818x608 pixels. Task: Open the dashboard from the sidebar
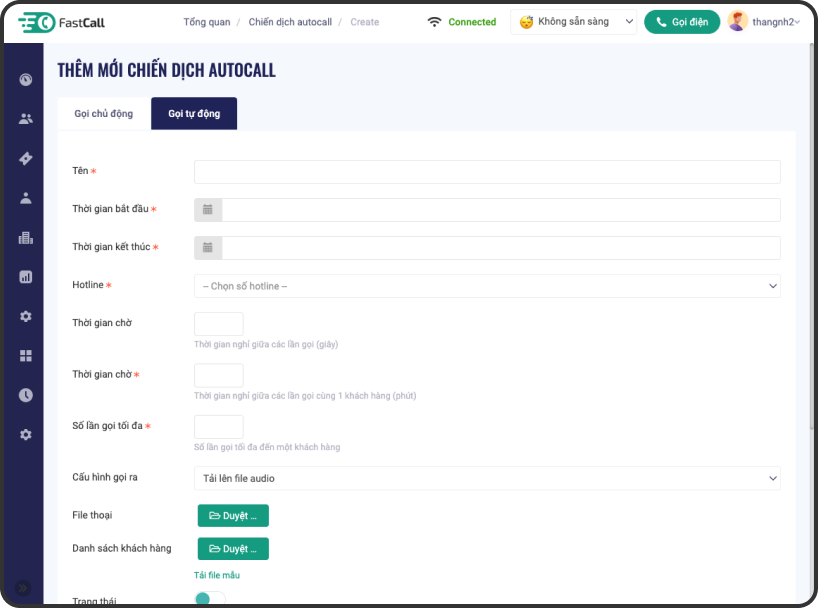click(25, 79)
